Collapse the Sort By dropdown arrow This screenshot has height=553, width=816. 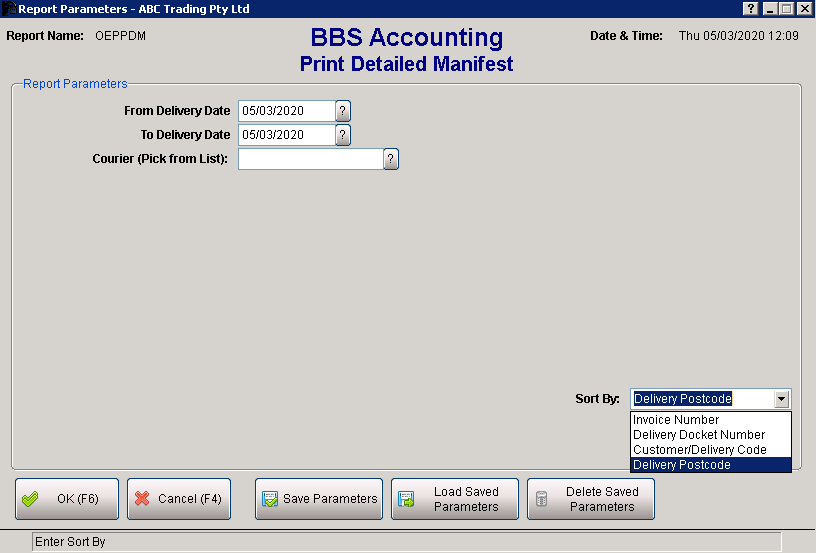(781, 399)
